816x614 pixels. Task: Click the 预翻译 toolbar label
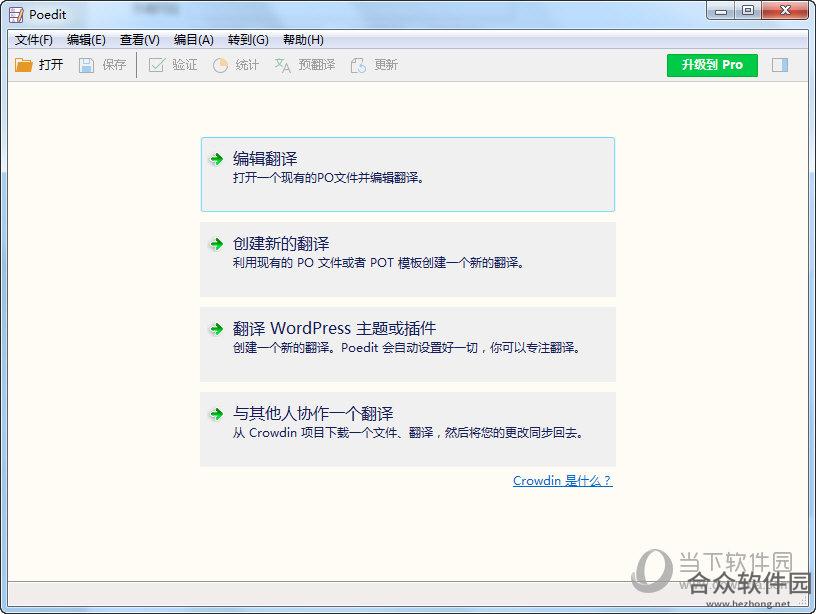[x=316, y=65]
